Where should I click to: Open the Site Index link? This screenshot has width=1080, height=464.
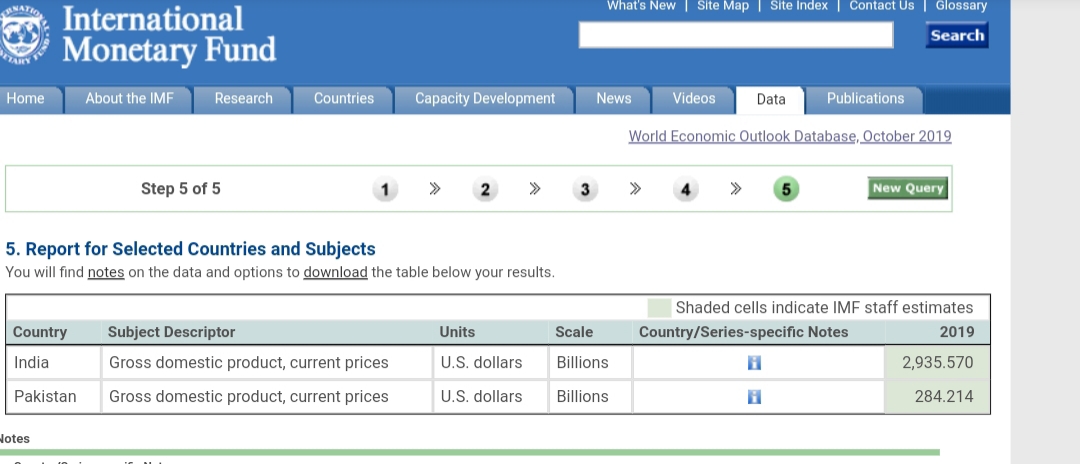[x=799, y=6]
